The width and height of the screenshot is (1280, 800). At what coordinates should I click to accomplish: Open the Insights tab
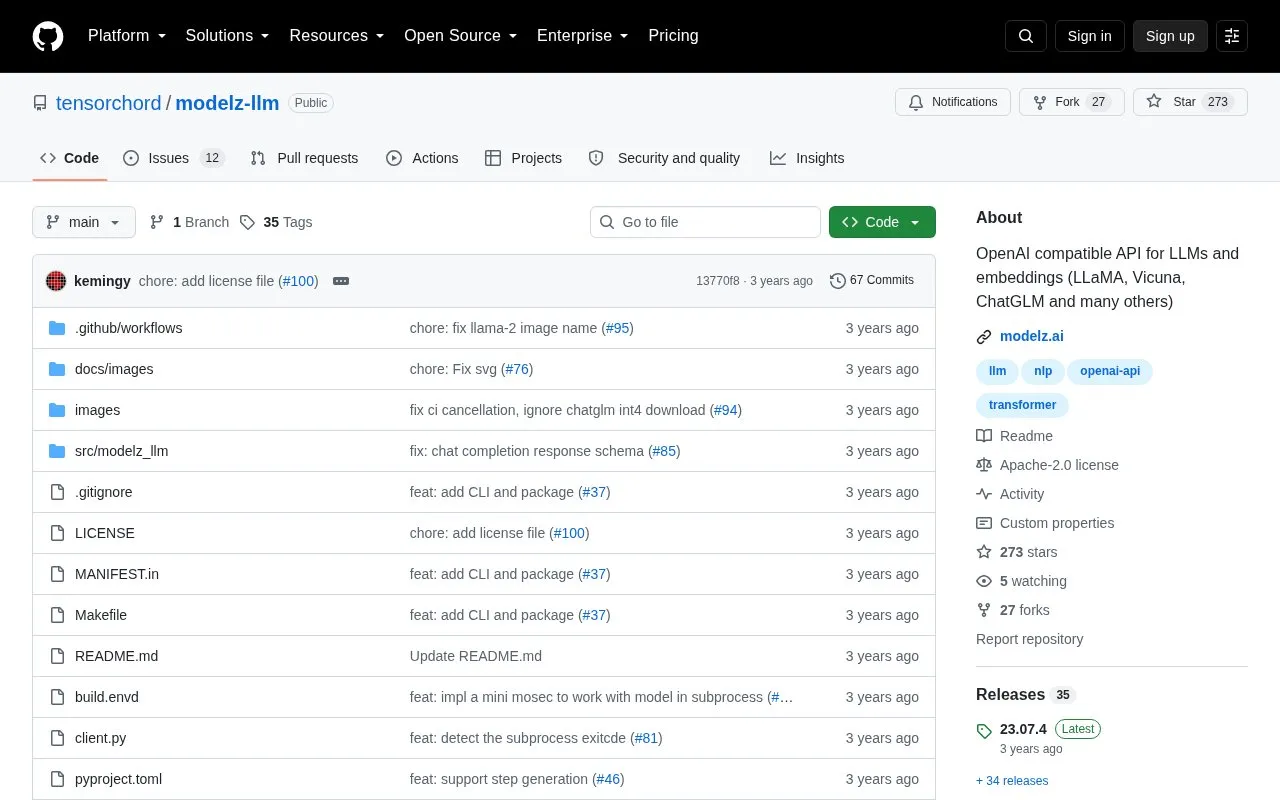click(x=807, y=158)
